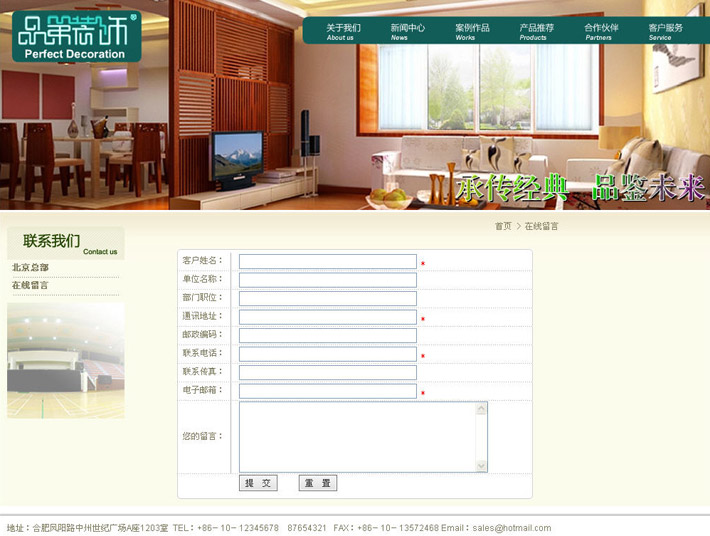Click the 联系电话 input field
This screenshot has width=710, height=536.
(x=327, y=354)
